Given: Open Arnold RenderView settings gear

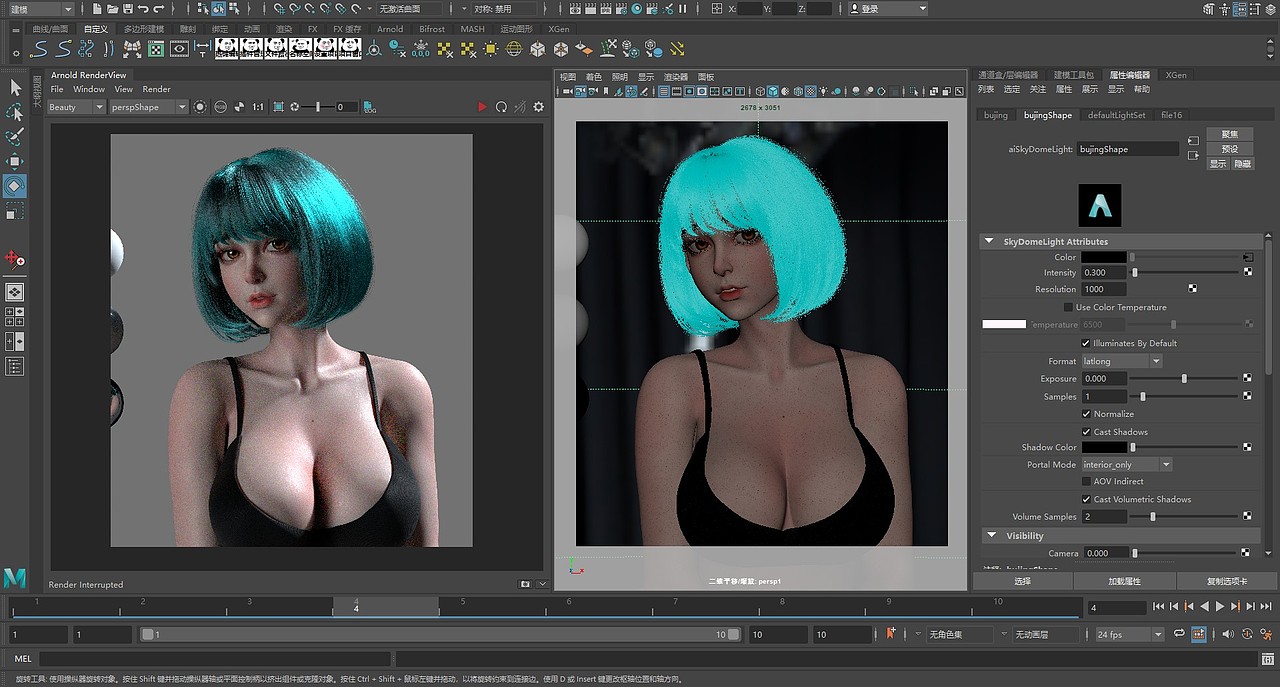Looking at the screenshot, I should pos(539,107).
